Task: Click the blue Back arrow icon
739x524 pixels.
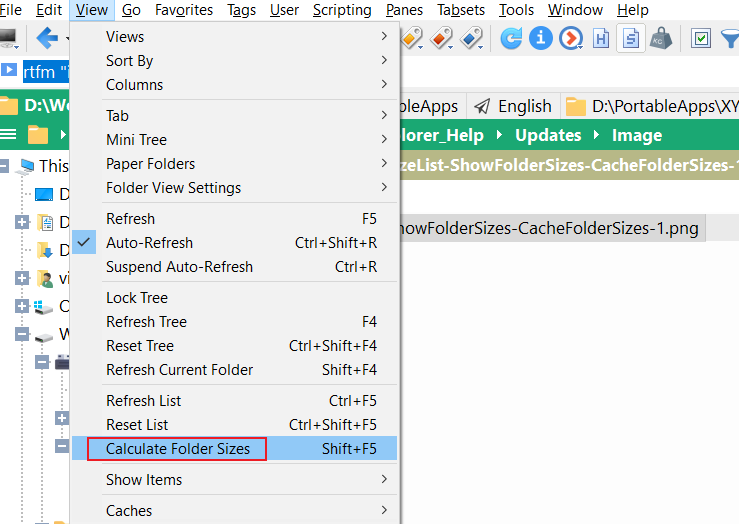Action: (47, 39)
